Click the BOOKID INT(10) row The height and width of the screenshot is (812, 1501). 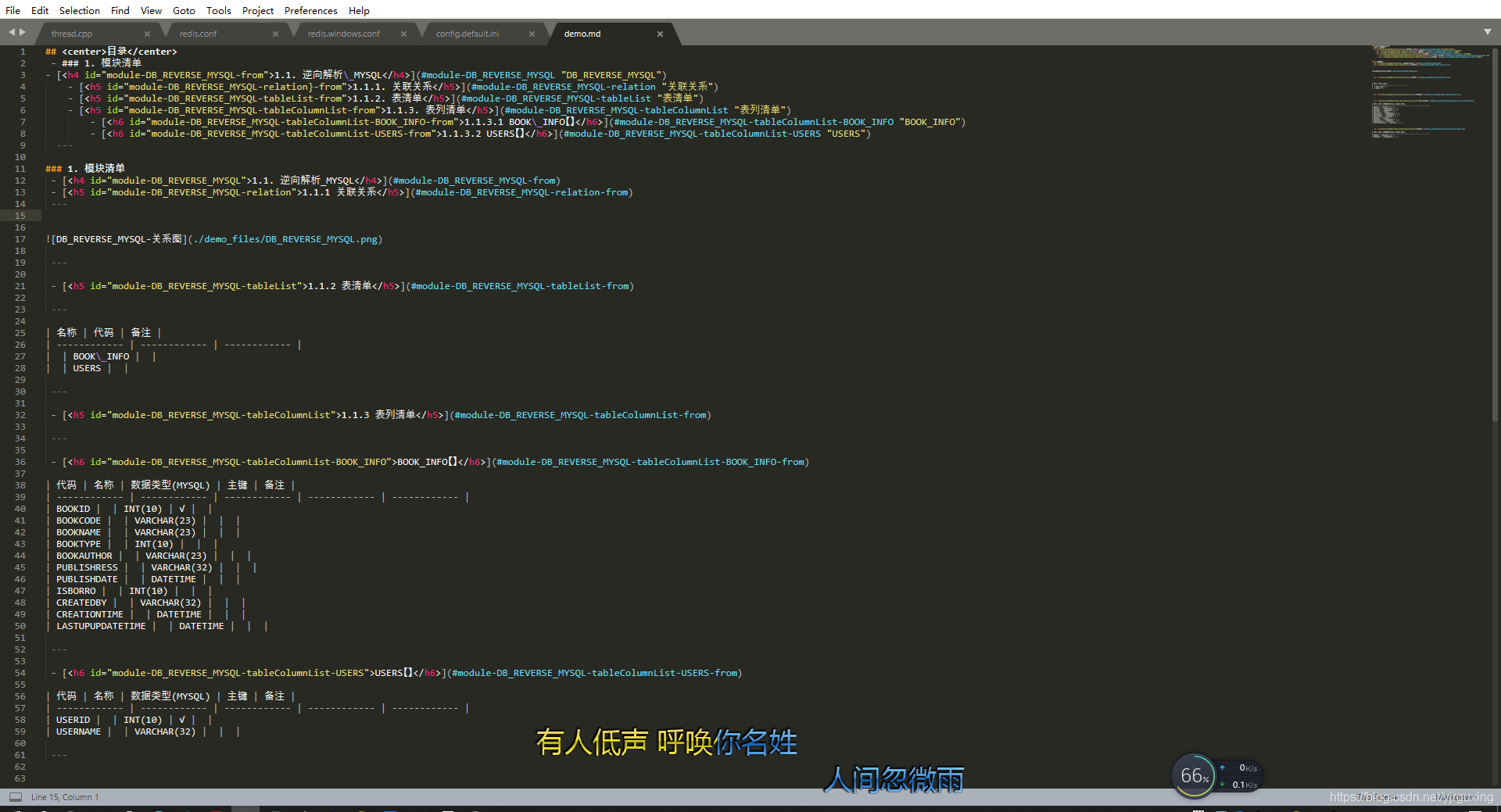[129, 509]
